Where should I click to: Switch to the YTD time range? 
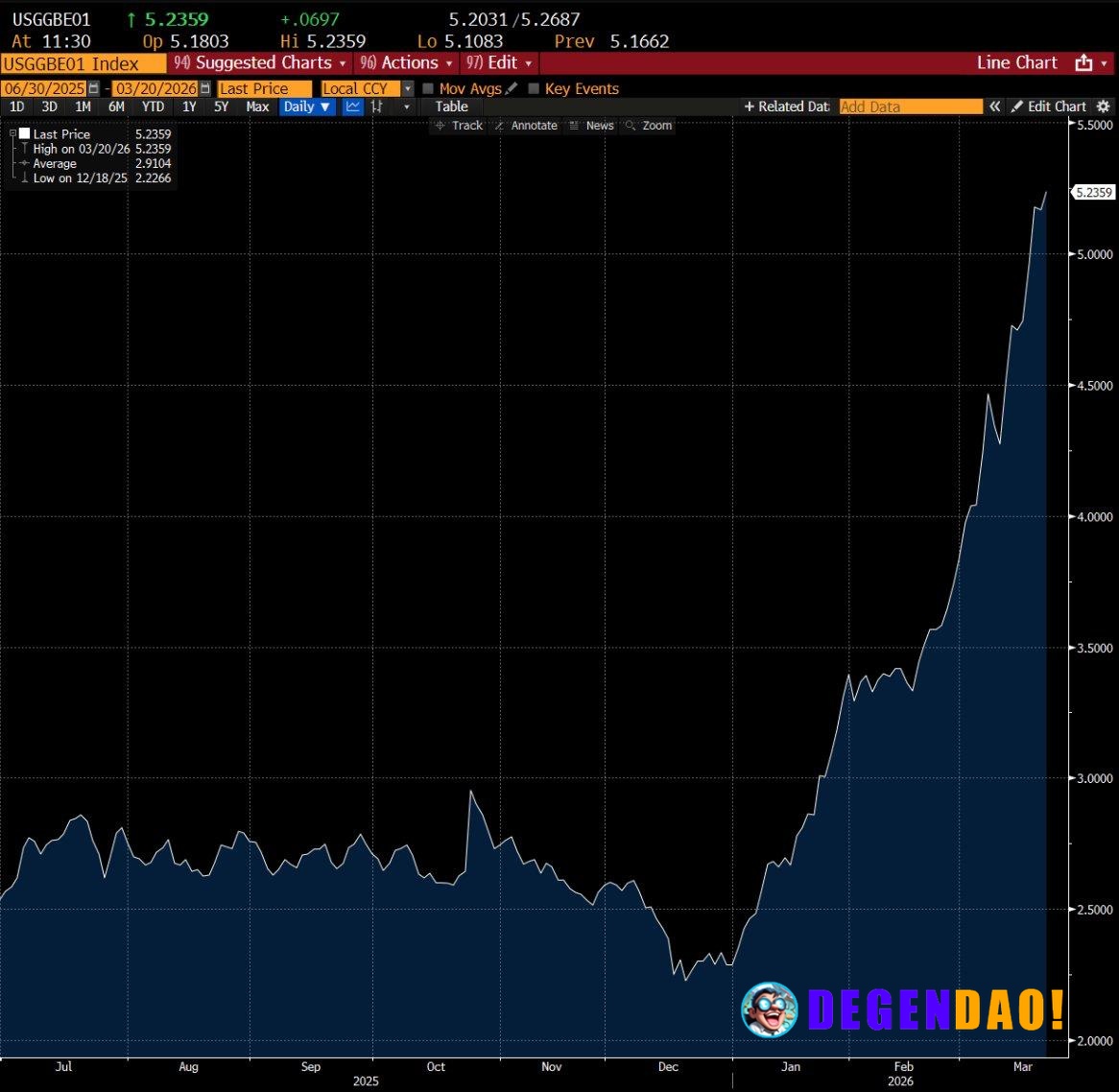point(153,107)
